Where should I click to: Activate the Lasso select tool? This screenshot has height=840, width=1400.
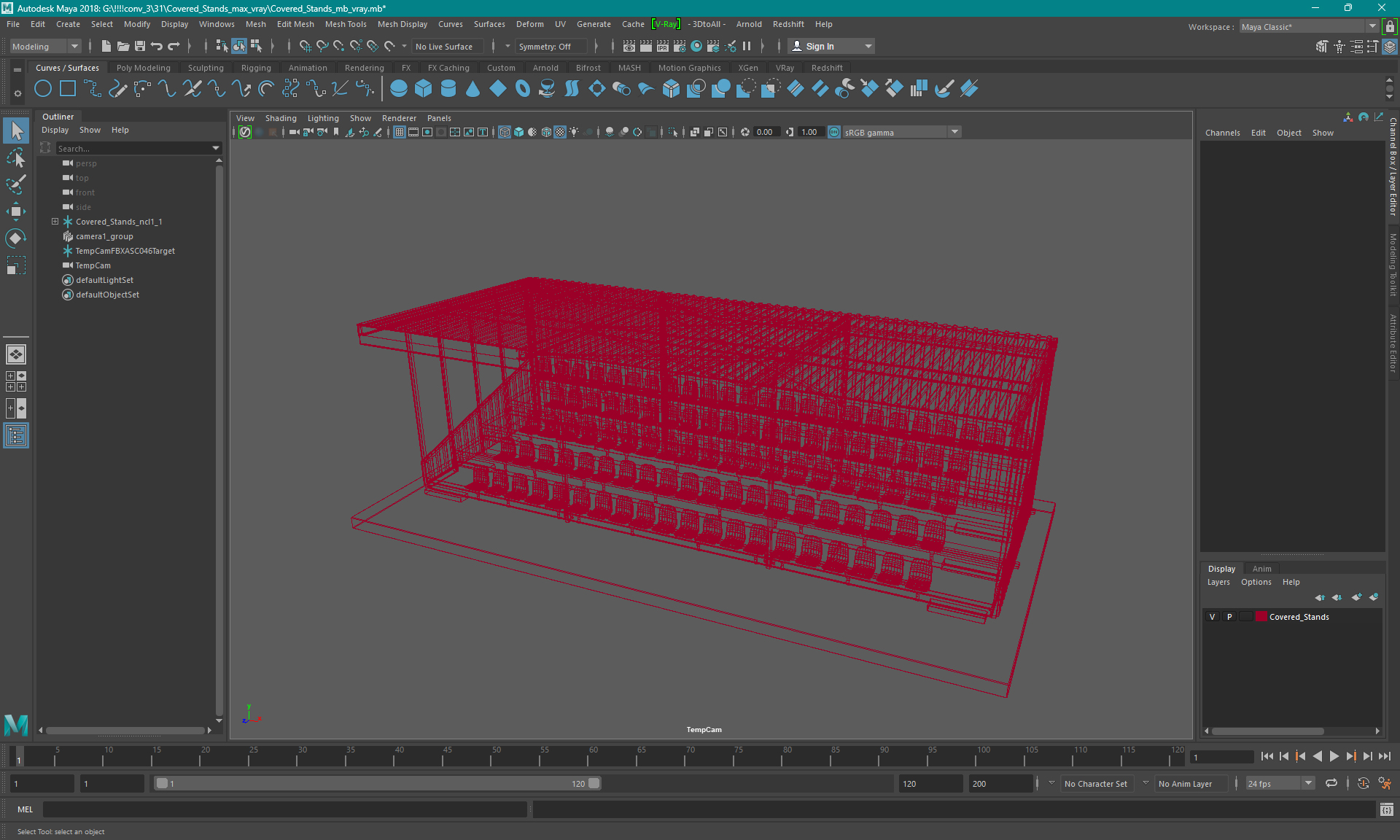(16, 157)
